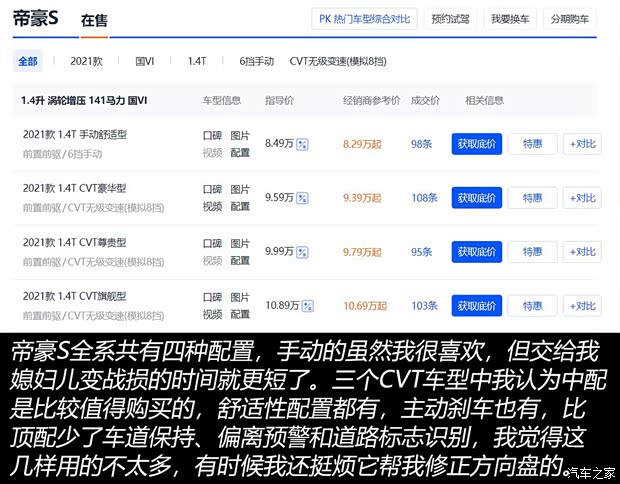This screenshot has width=620, height=484.
Task: Click the 帝豪S title
Action: (36, 19)
